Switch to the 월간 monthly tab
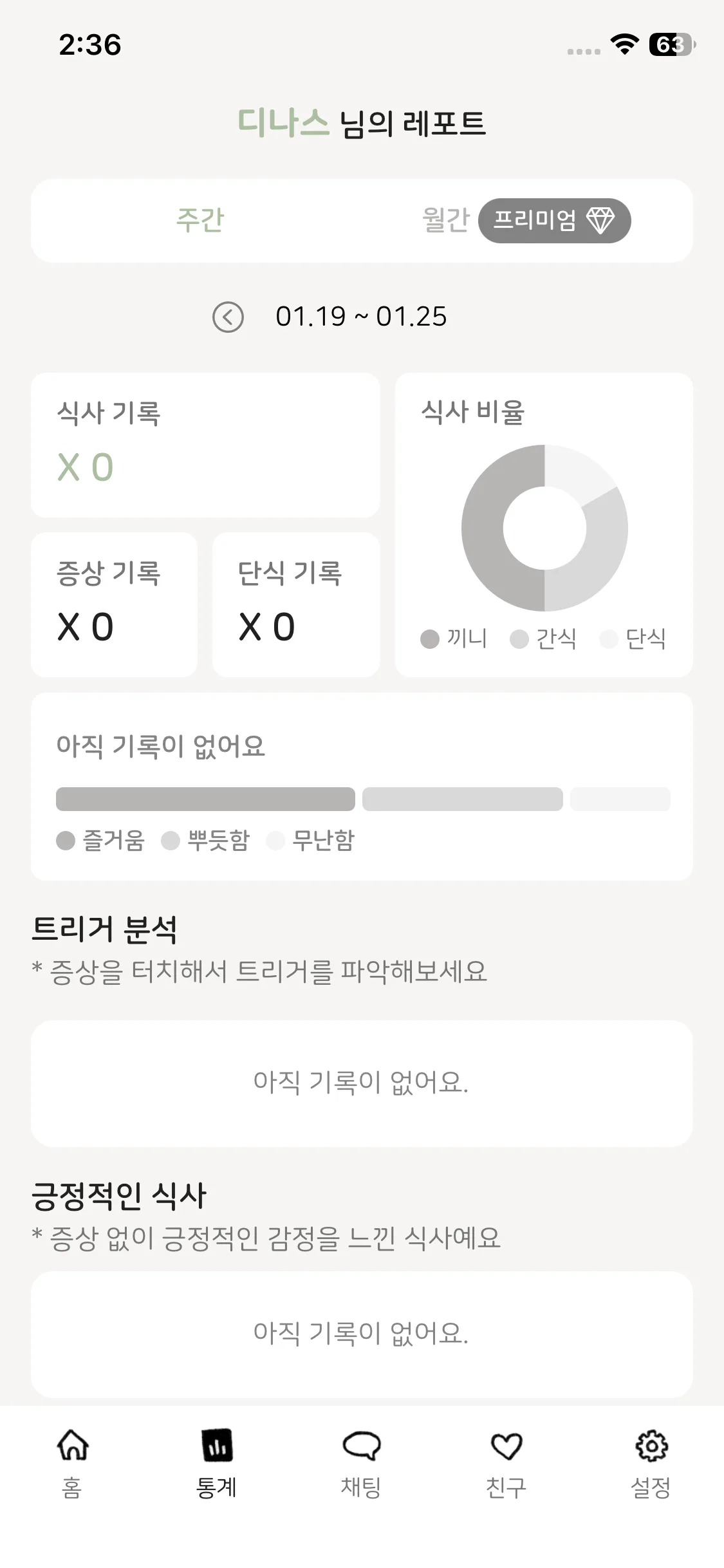The width and height of the screenshot is (724, 1568). [445, 220]
